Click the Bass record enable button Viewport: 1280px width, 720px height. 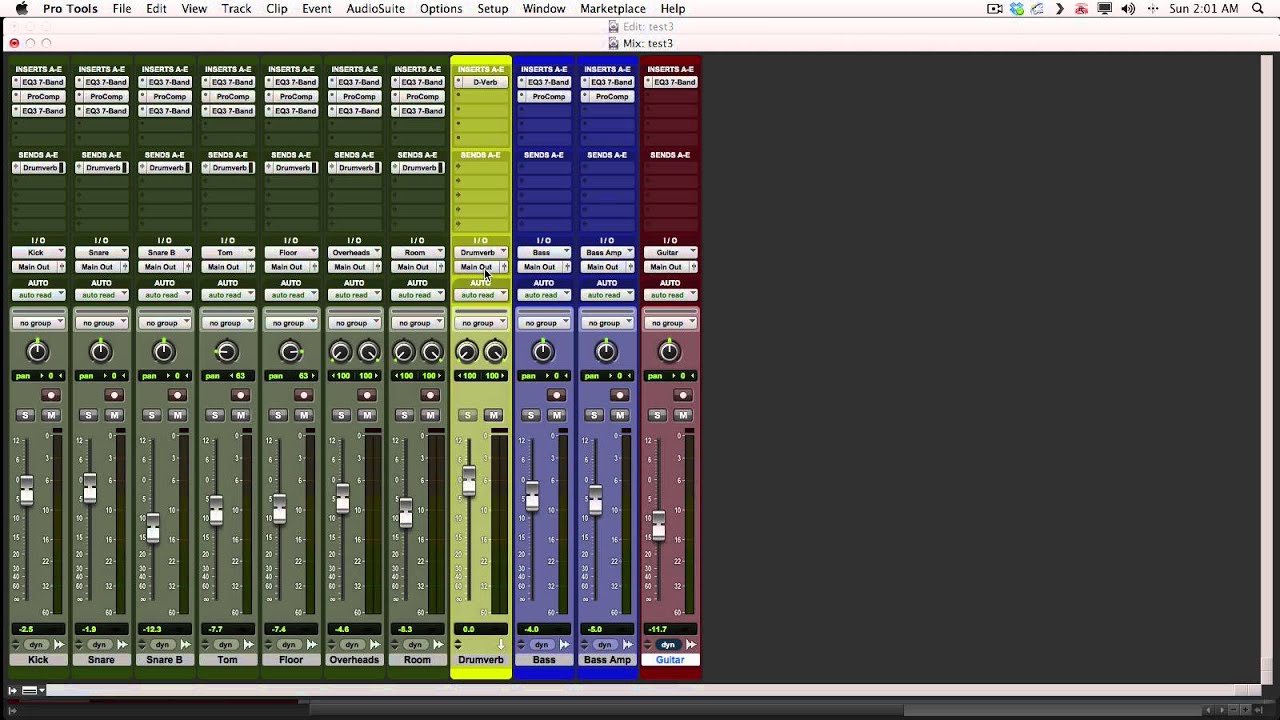pyautogui.click(x=556, y=395)
